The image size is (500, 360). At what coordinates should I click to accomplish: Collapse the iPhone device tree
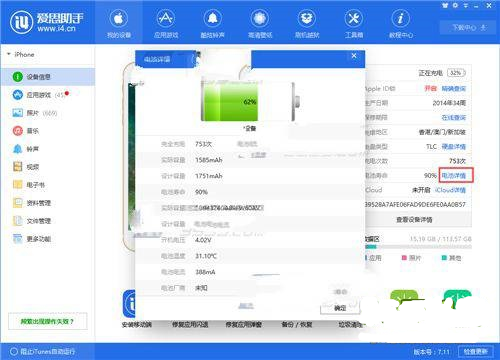click(x=9, y=54)
